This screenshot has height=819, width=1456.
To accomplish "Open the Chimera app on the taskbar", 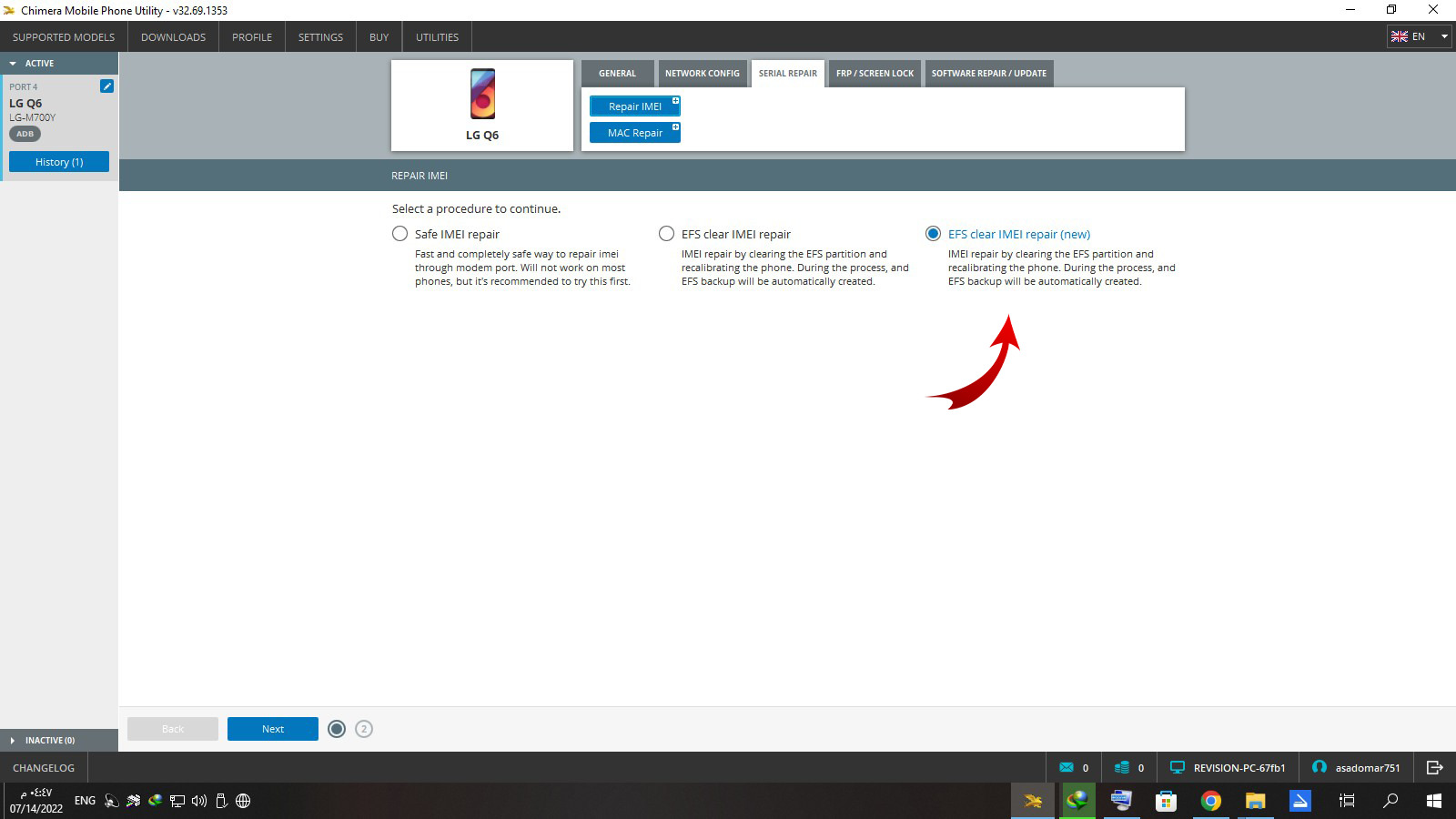I will [1033, 801].
